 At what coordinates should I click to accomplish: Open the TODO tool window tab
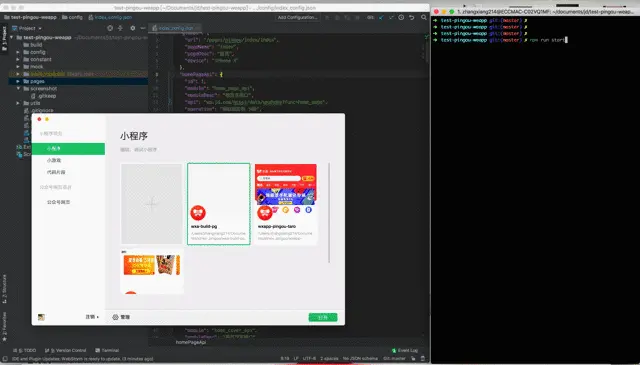point(24,350)
